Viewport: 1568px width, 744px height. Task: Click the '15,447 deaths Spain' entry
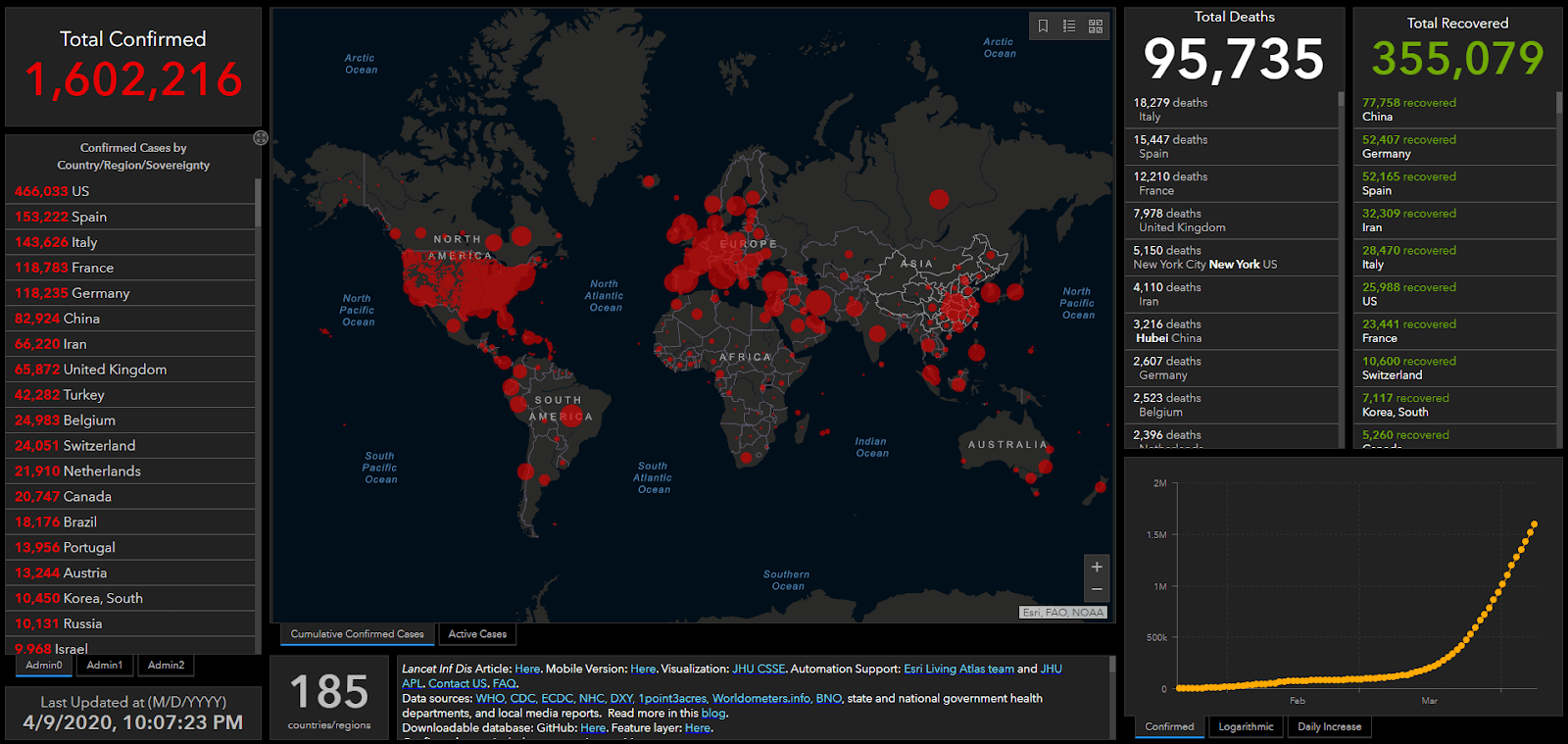tap(1232, 147)
